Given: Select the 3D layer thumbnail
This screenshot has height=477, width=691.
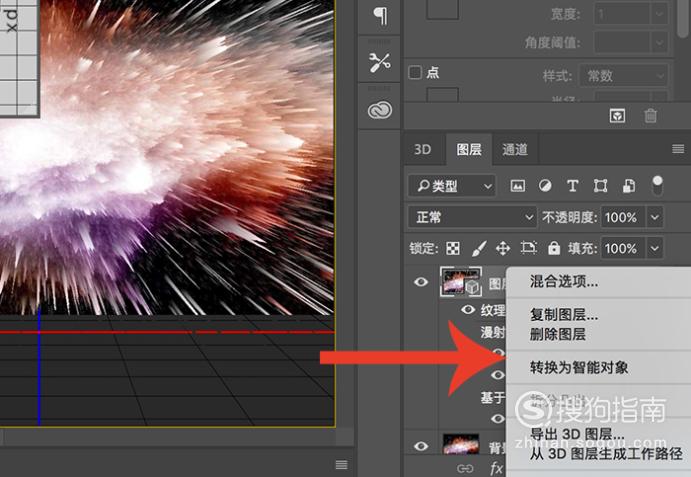Looking at the screenshot, I should pyautogui.click(x=461, y=282).
